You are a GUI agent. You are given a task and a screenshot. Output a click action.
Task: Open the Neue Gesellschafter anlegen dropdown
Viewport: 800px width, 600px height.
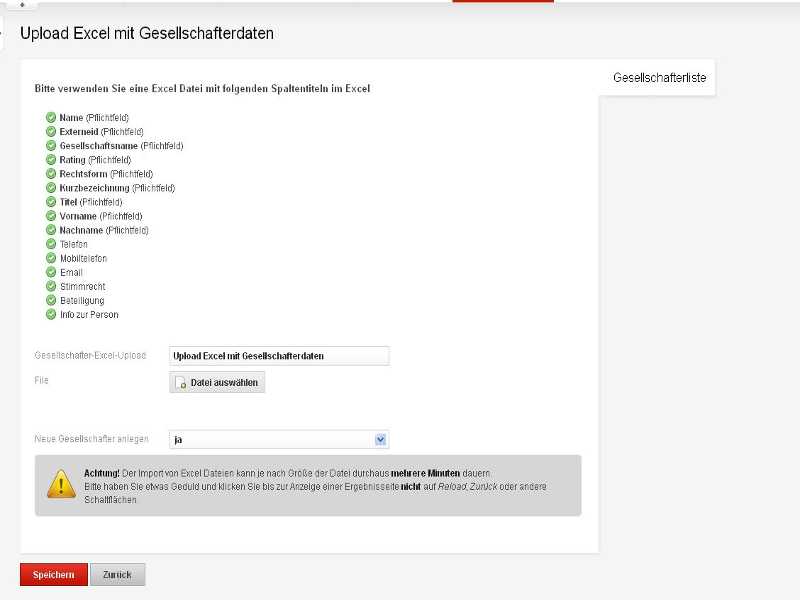point(279,439)
